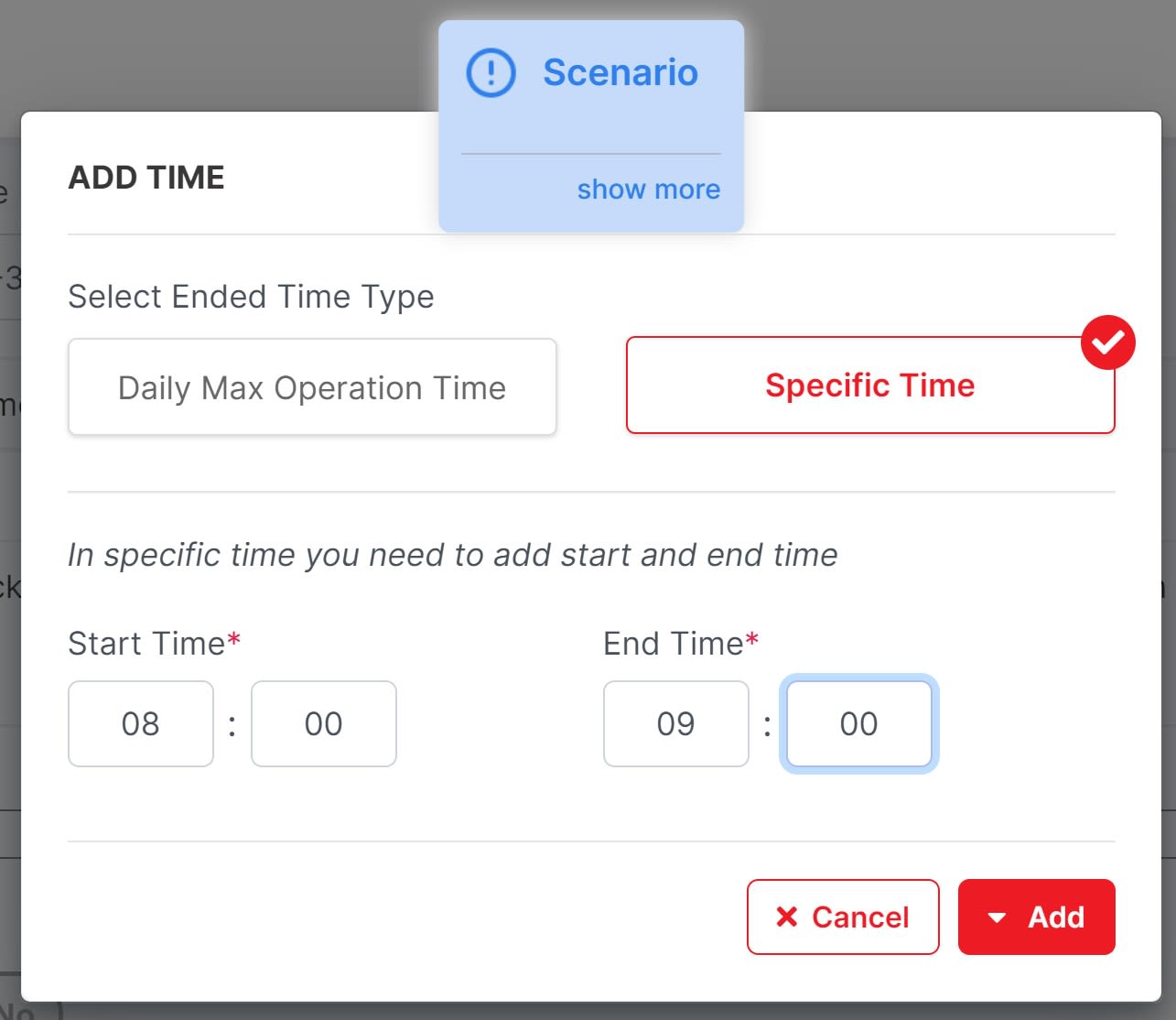
Task: Click the Start Time minutes field
Action: pos(324,723)
